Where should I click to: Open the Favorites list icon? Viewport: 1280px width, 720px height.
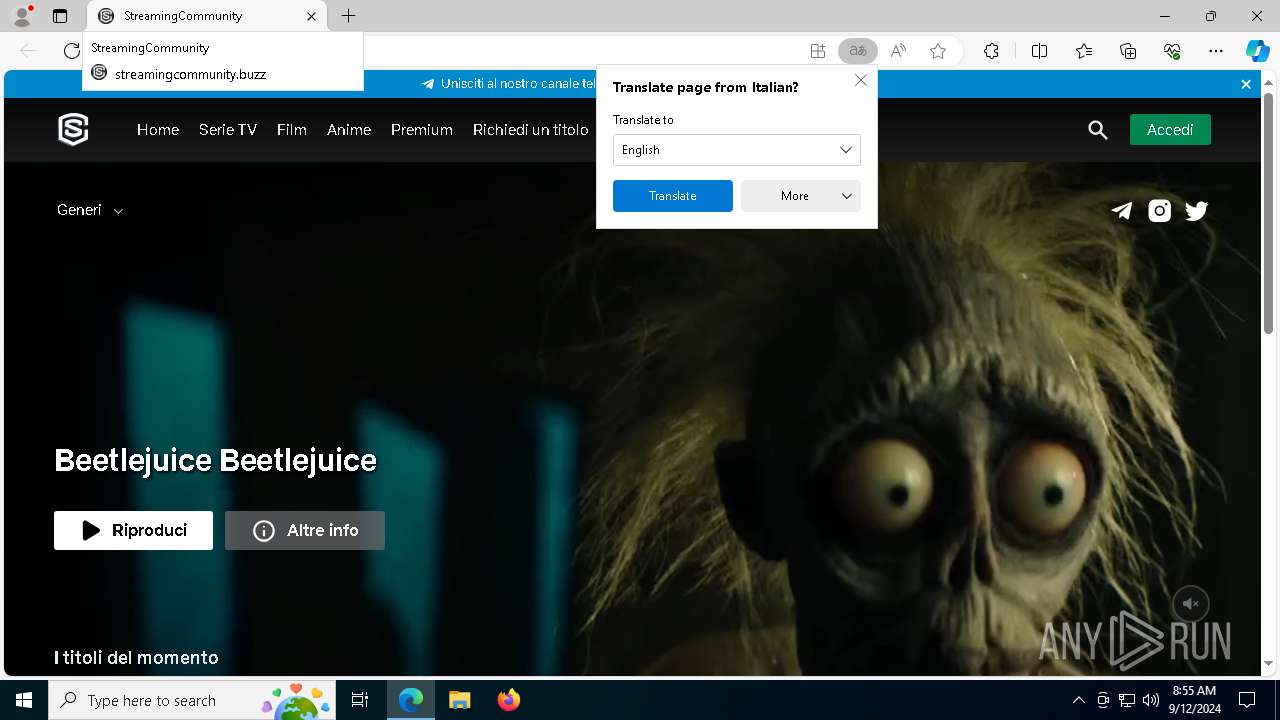pyautogui.click(x=1084, y=51)
